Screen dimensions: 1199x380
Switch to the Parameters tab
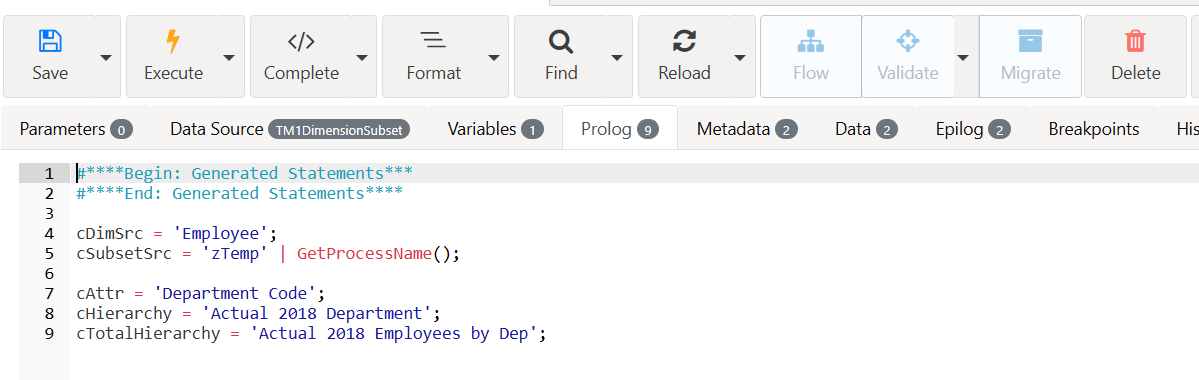coord(76,129)
